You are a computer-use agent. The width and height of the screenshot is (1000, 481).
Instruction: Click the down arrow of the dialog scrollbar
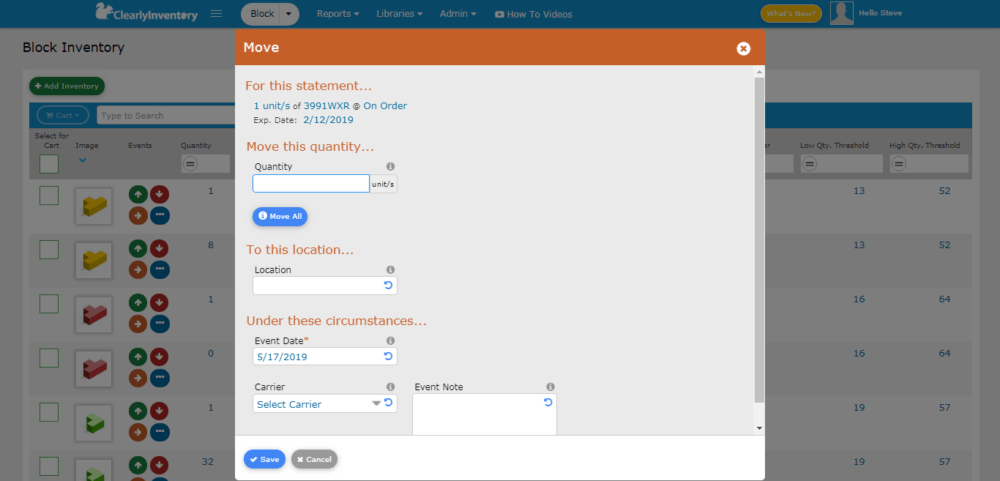coord(759,428)
